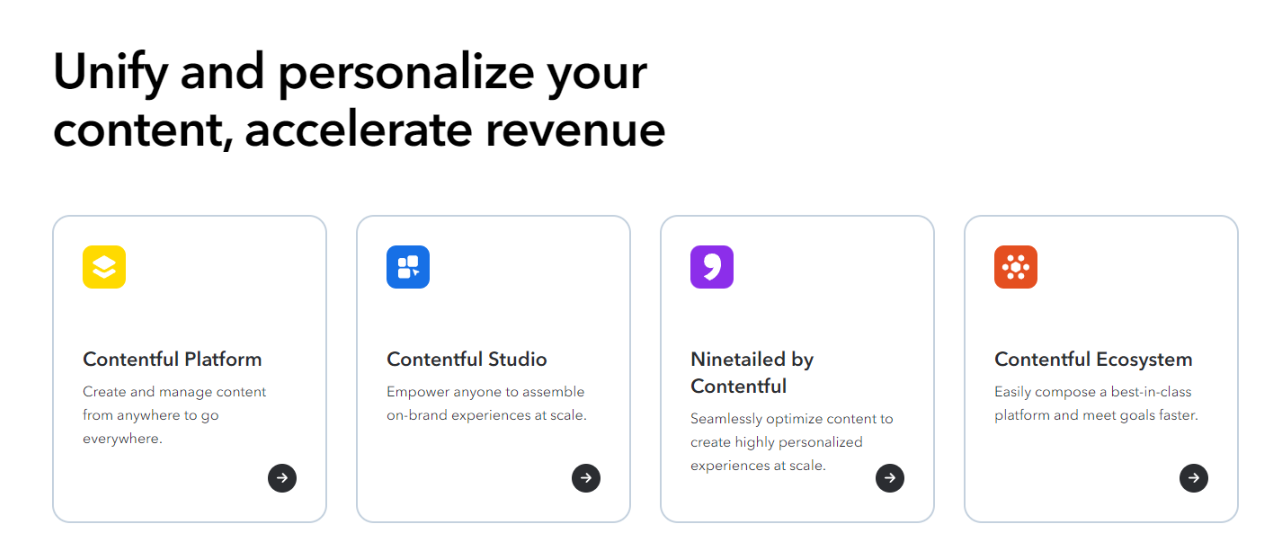Click the 'Create and manage content' description
This screenshot has width=1286, height=554.
(x=174, y=415)
